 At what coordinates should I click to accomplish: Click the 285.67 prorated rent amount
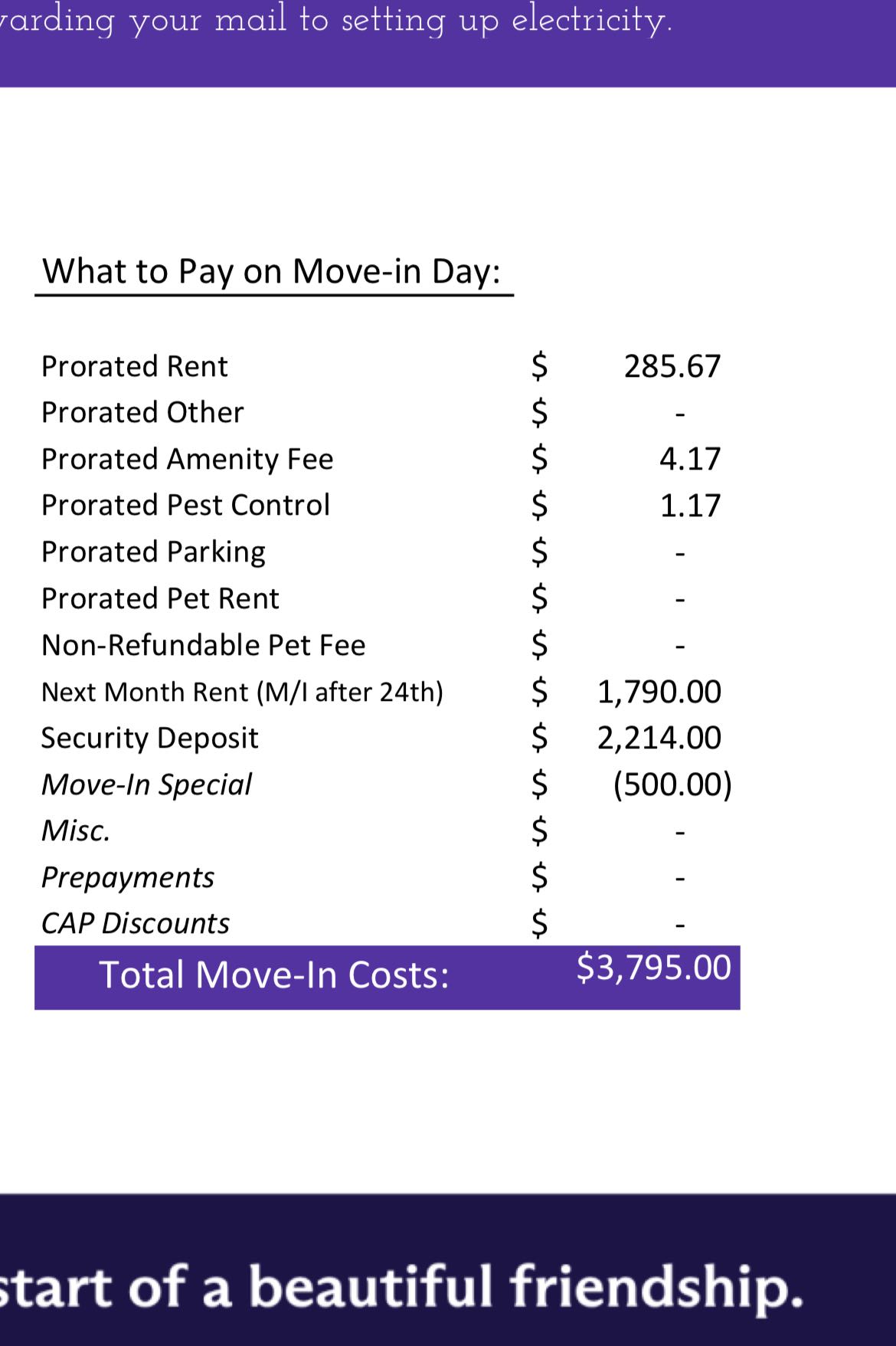(x=672, y=366)
